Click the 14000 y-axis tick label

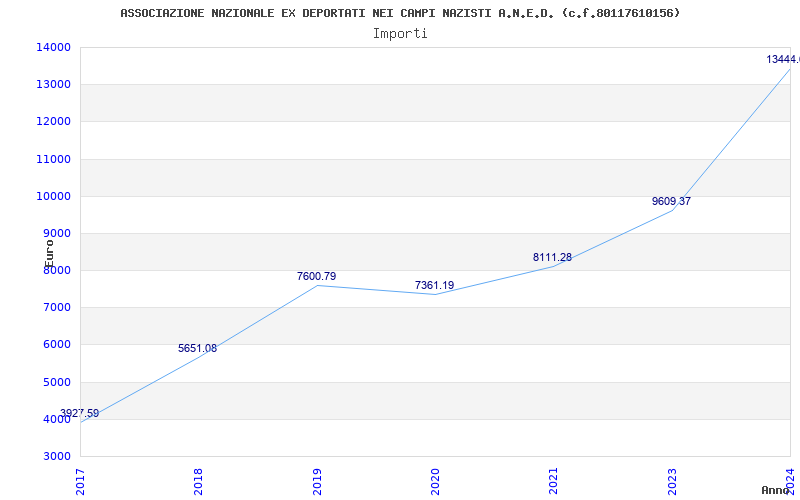pyautogui.click(x=54, y=47)
